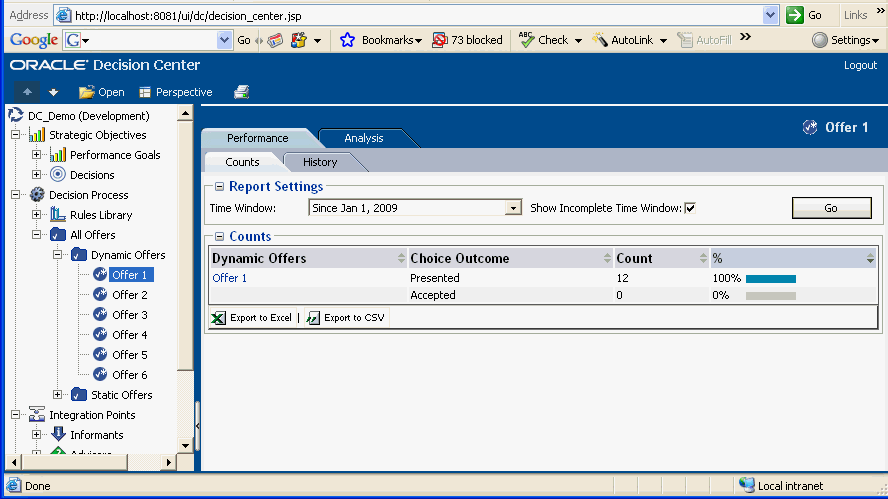Click the Informants arrow icon
Image resolution: width=888 pixels, height=499 pixels.
click(58, 434)
